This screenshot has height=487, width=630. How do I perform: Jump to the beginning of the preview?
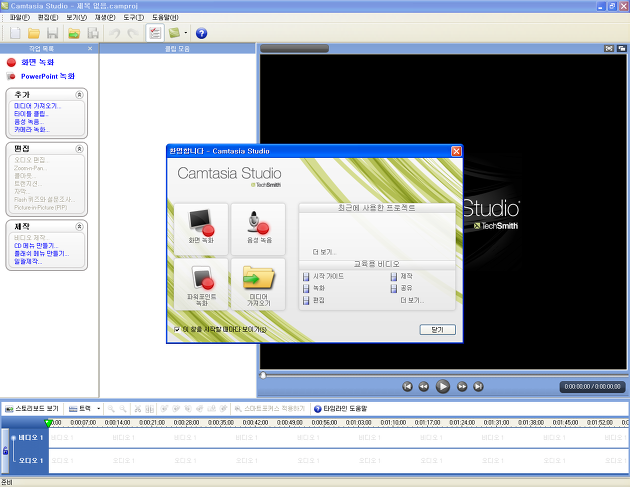point(407,387)
